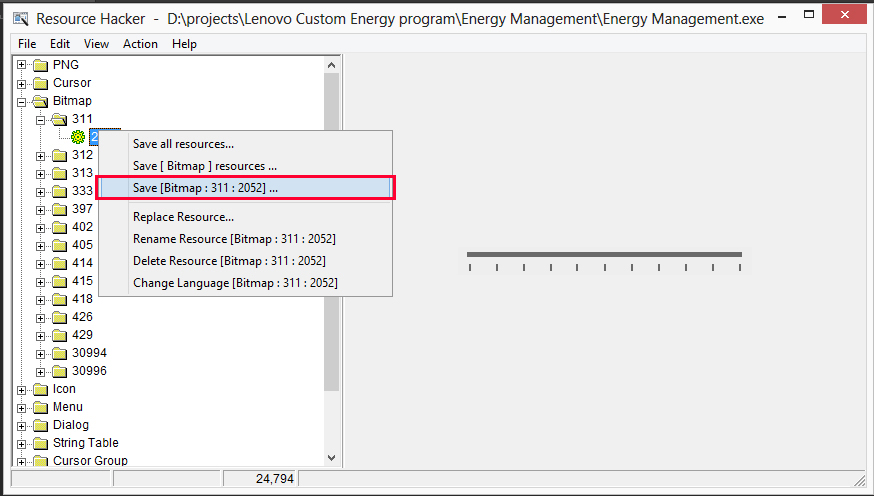Open the Action menu
Screen dimensions: 874x496
(140, 43)
